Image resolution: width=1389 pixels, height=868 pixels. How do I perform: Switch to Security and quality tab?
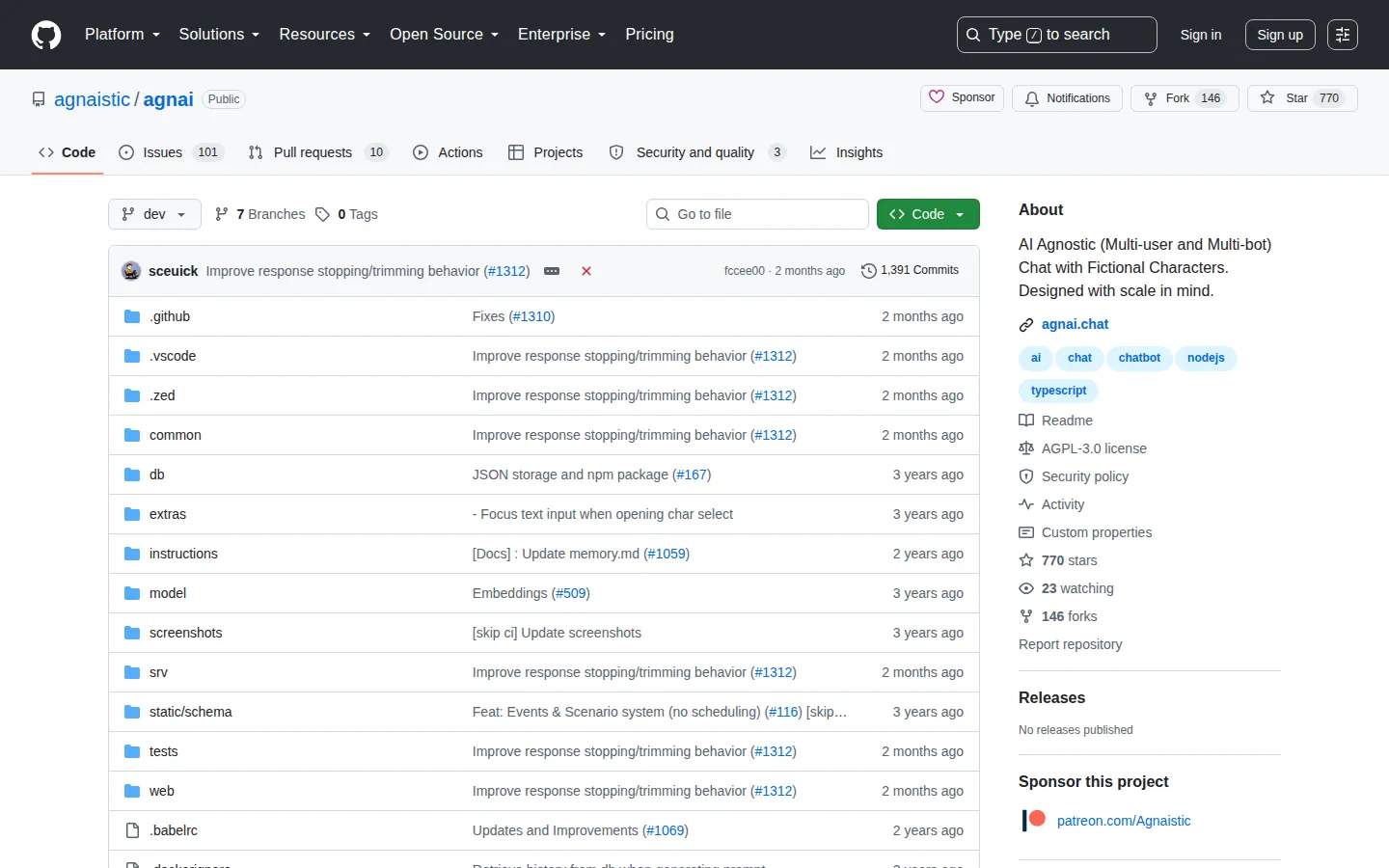tap(697, 152)
